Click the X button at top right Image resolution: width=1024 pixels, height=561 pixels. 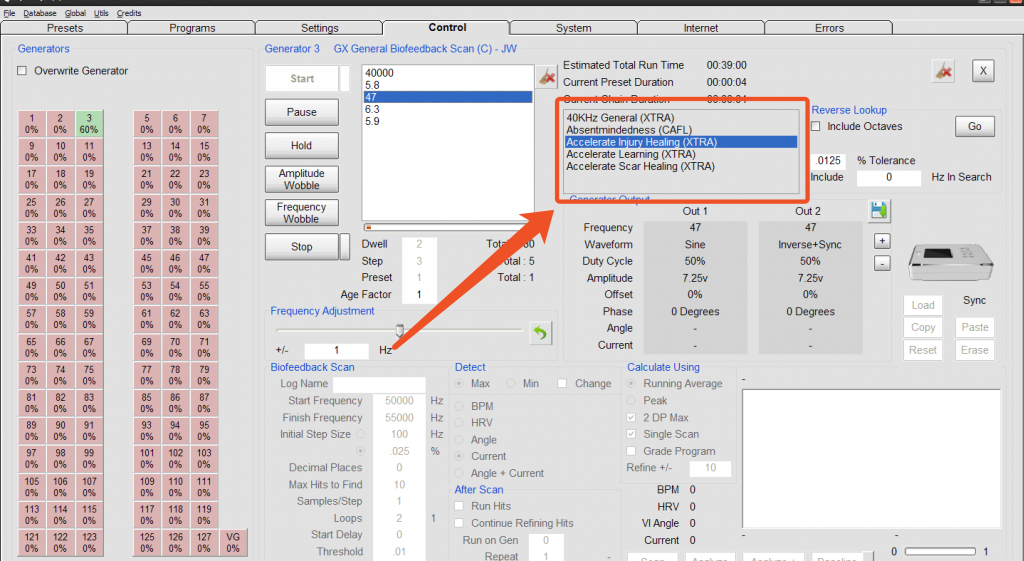[983, 70]
